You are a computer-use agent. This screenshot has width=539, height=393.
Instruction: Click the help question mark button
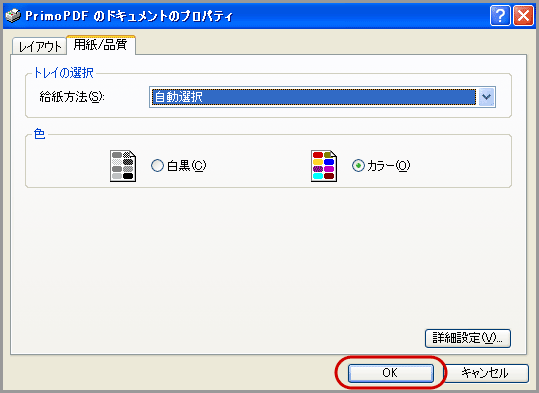[500, 15]
